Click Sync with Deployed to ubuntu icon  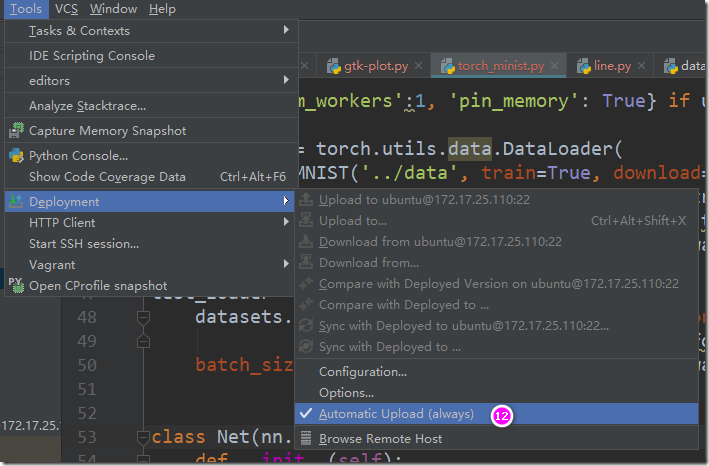click(x=306, y=325)
